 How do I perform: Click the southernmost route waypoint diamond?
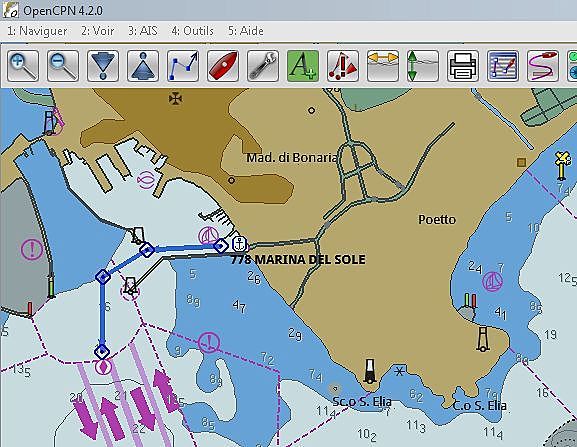(x=102, y=352)
